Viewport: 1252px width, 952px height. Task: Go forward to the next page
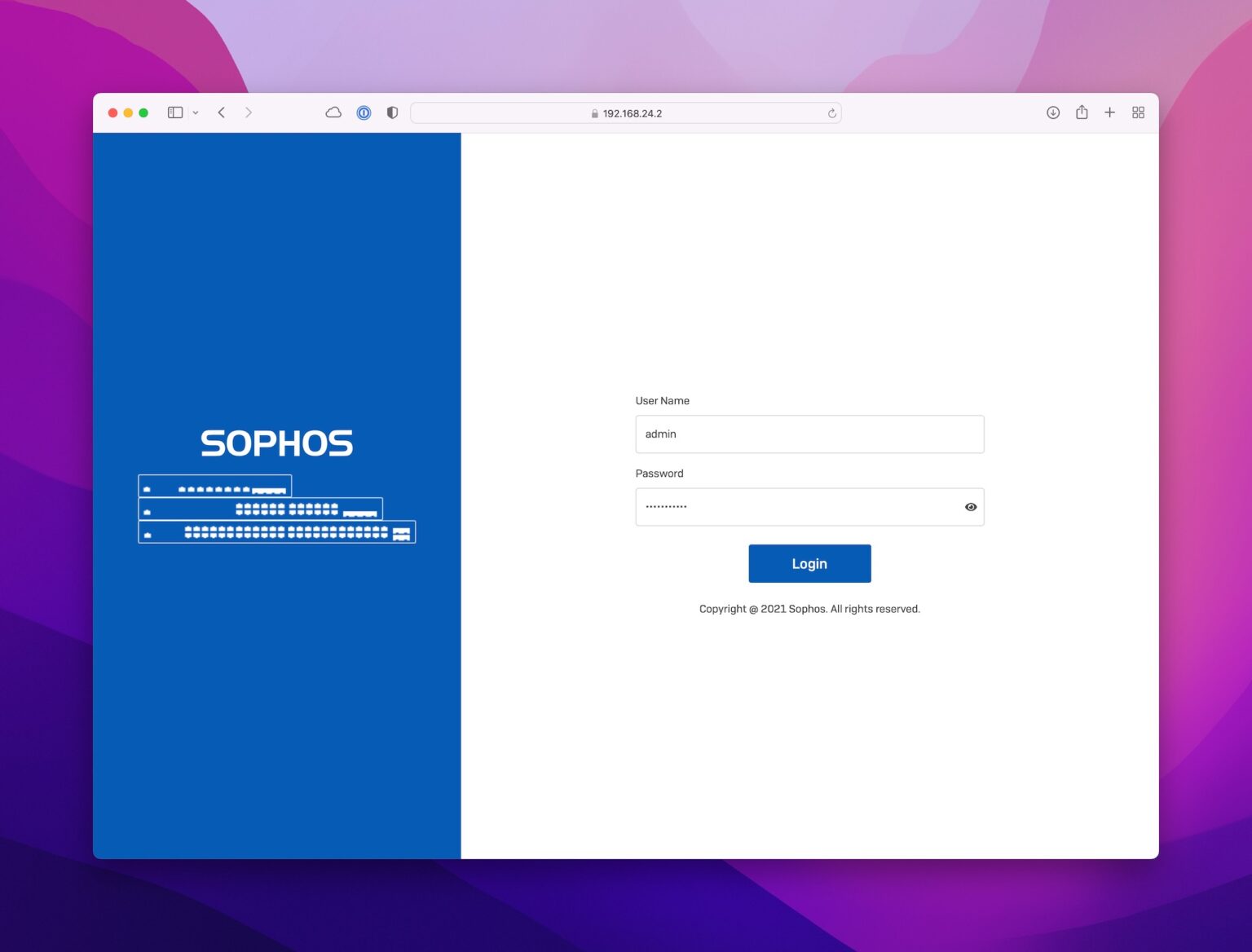coord(249,112)
